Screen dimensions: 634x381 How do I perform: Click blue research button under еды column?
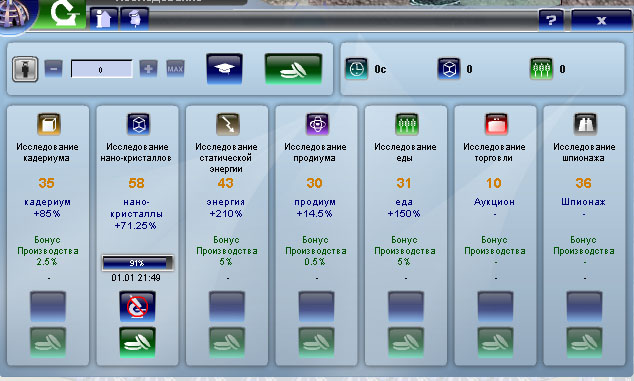tap(406, 306)
